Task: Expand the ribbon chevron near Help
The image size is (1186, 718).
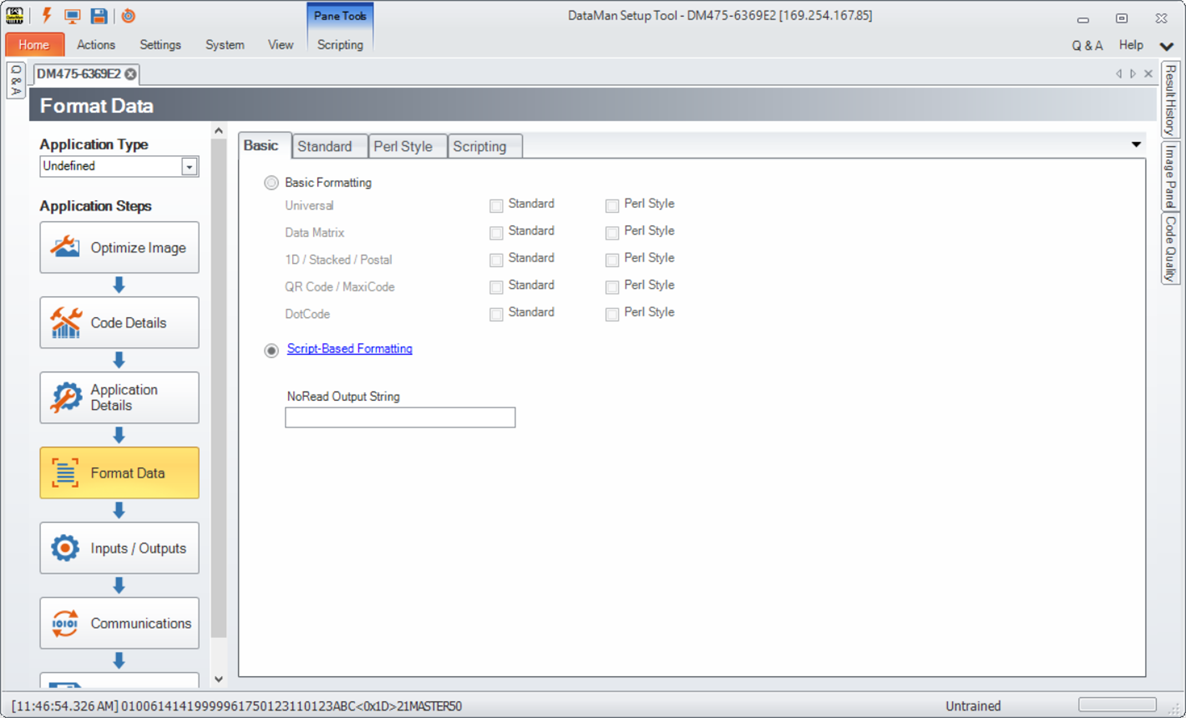Action: pos(1166,46)
